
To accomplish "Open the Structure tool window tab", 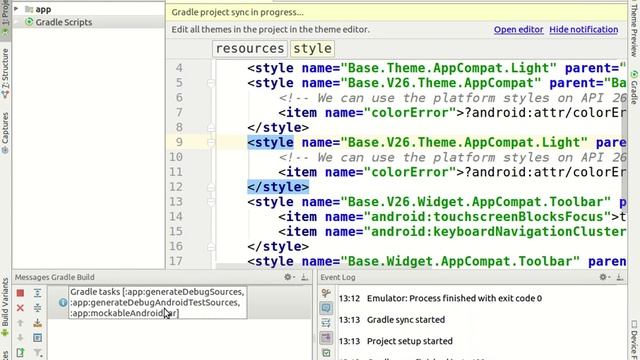I will [x=5, y=73].
